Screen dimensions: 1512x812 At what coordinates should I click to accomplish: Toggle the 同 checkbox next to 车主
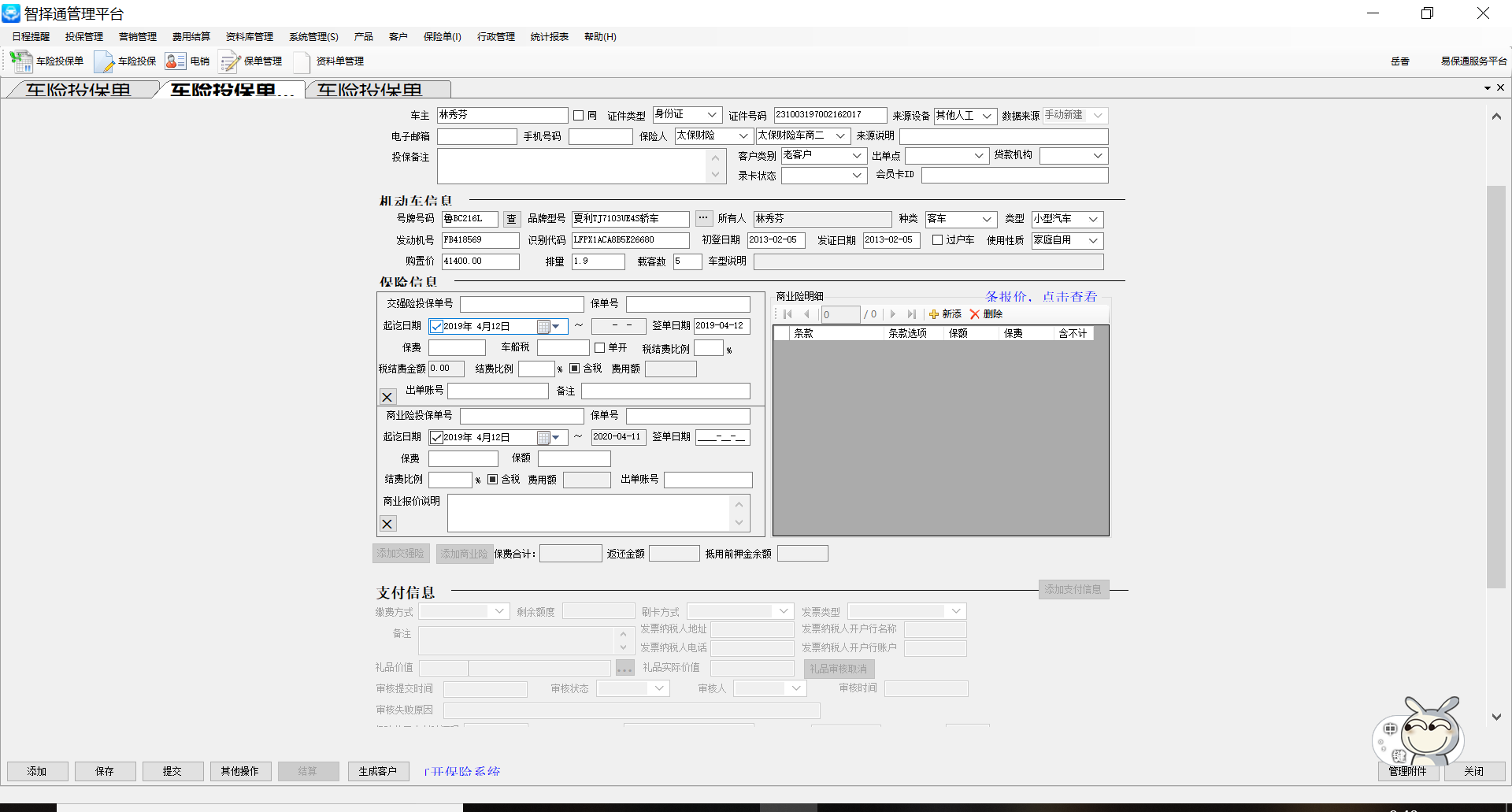point(579,116)
